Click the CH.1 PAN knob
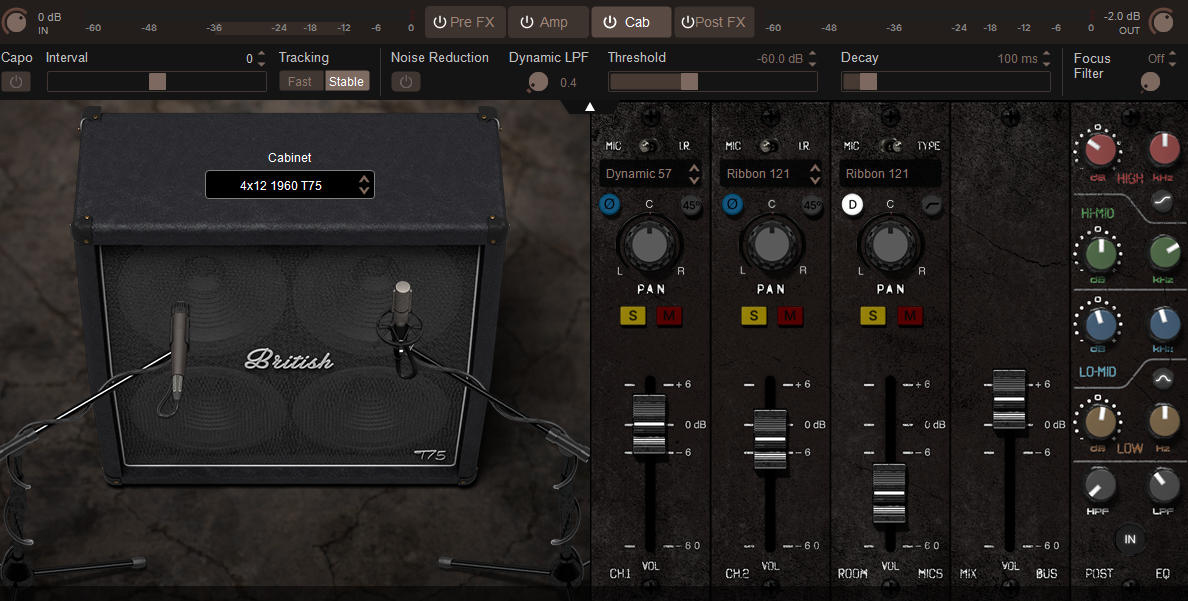This screenshot has height=601, width=1188. [649, 243]
